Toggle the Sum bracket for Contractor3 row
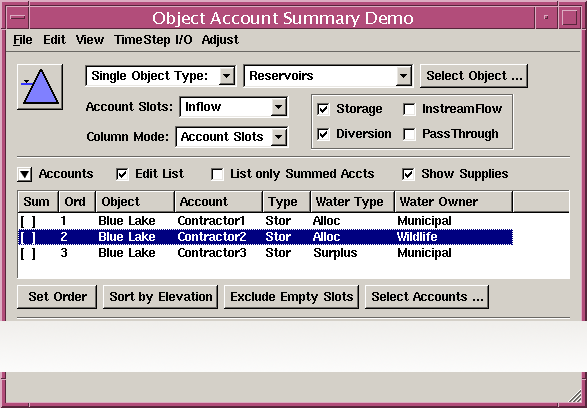587x408 pixels. click(28, 253)
